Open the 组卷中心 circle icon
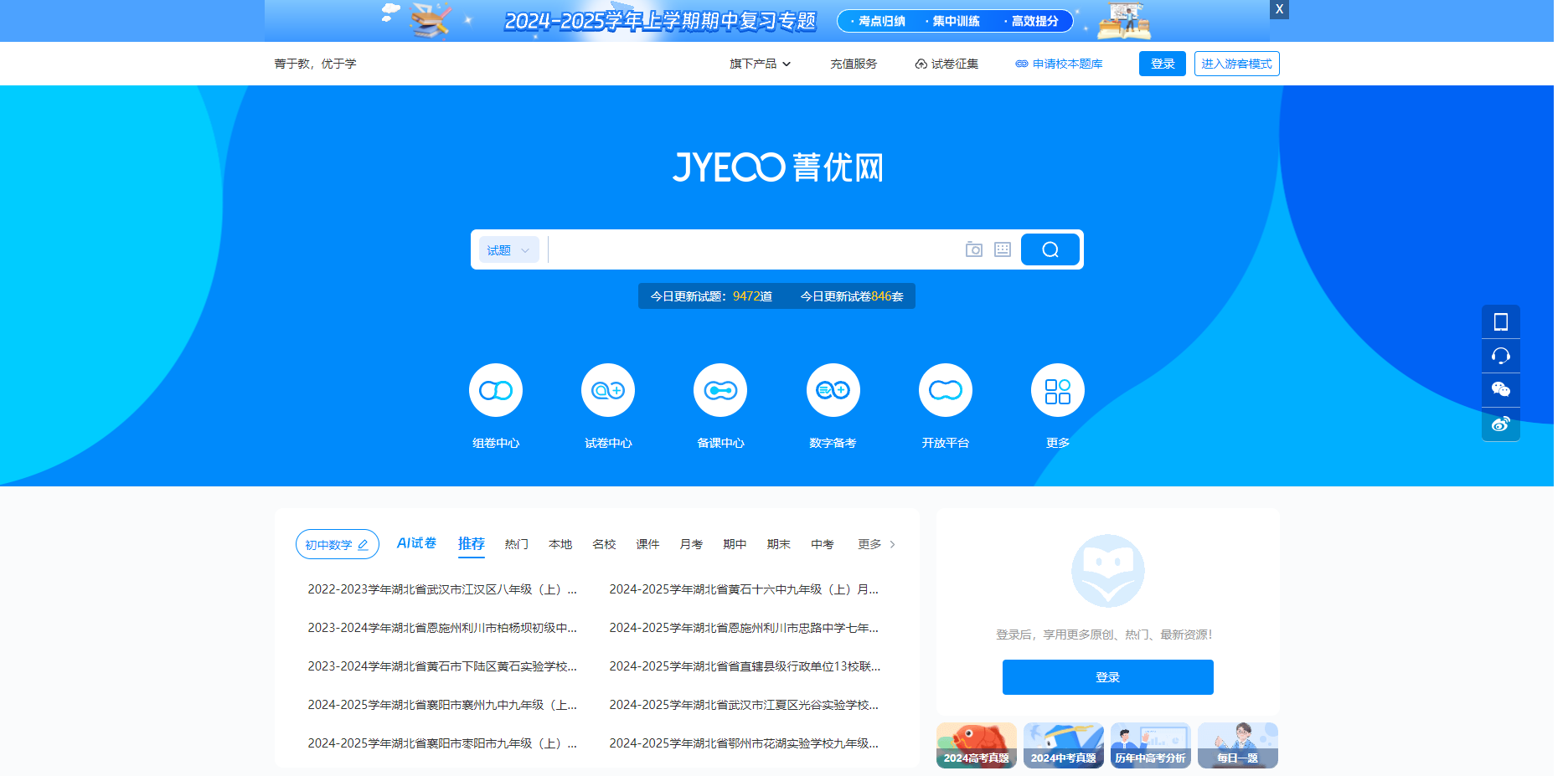This screenshot has width=1568, height=776. click(496, 390)
